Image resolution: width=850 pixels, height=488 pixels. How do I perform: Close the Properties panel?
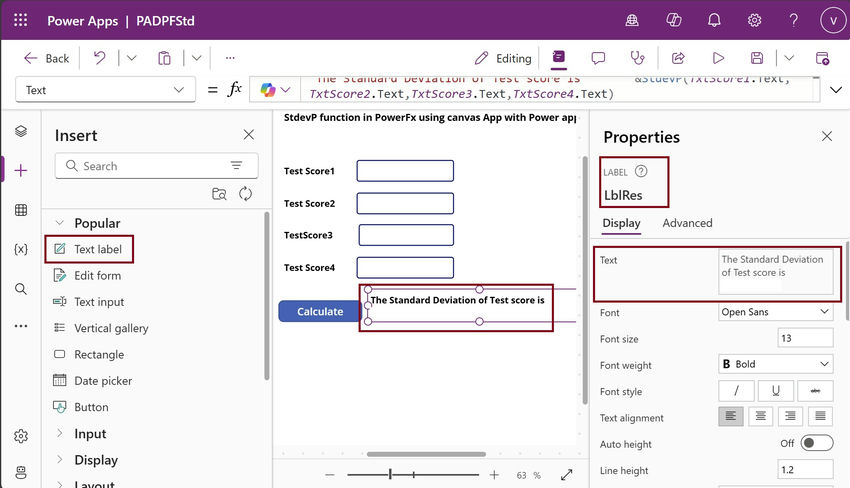point(827,136)
